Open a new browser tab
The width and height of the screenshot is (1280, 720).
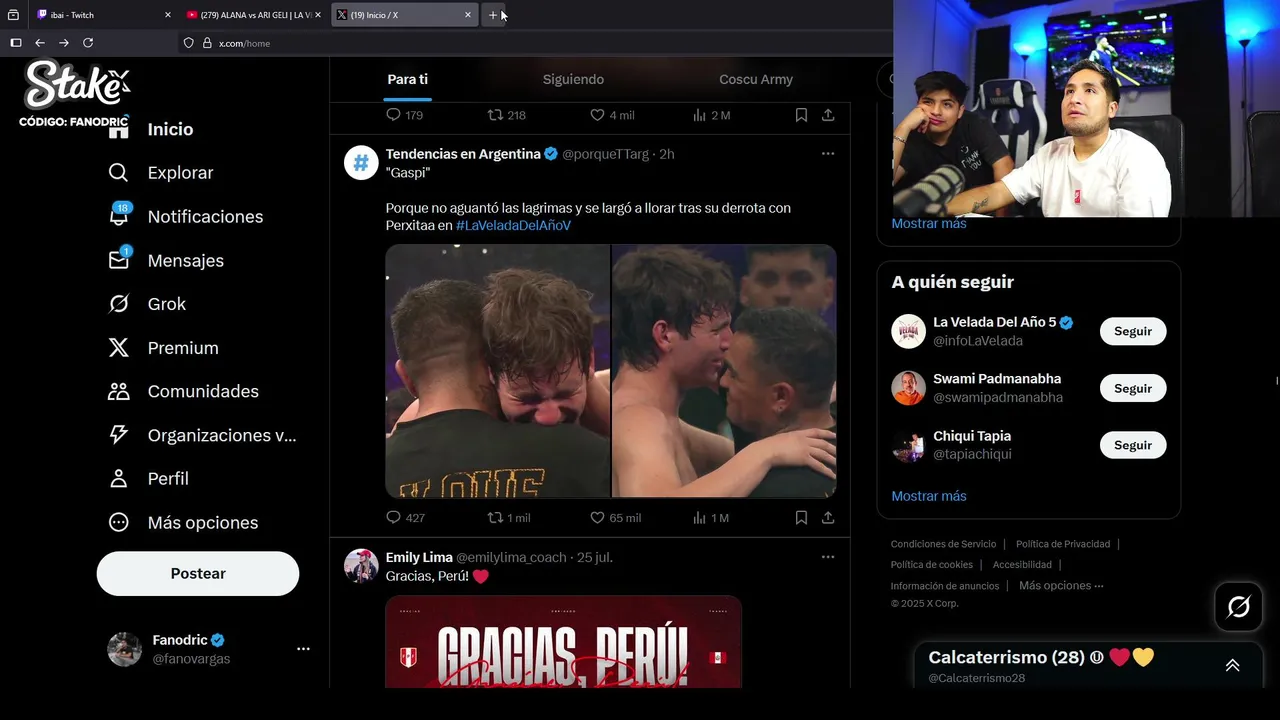493,15
